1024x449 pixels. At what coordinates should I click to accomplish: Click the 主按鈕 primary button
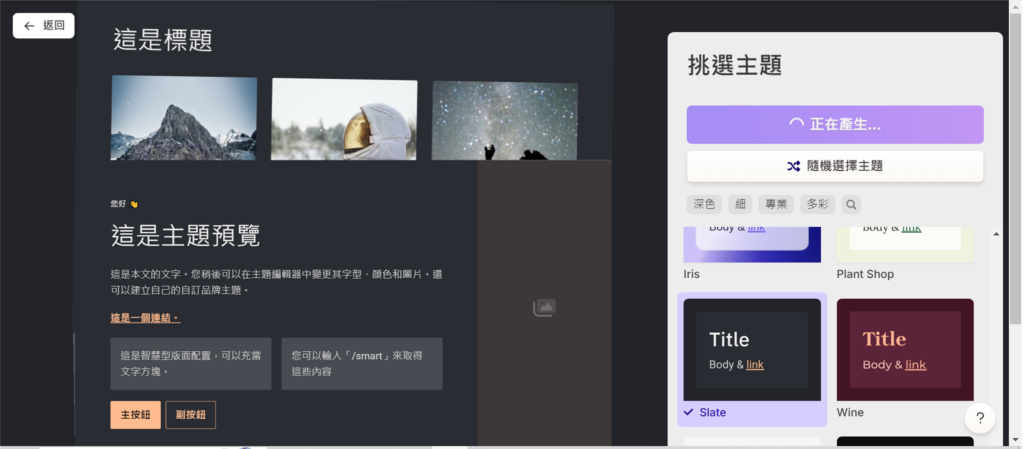135,415
